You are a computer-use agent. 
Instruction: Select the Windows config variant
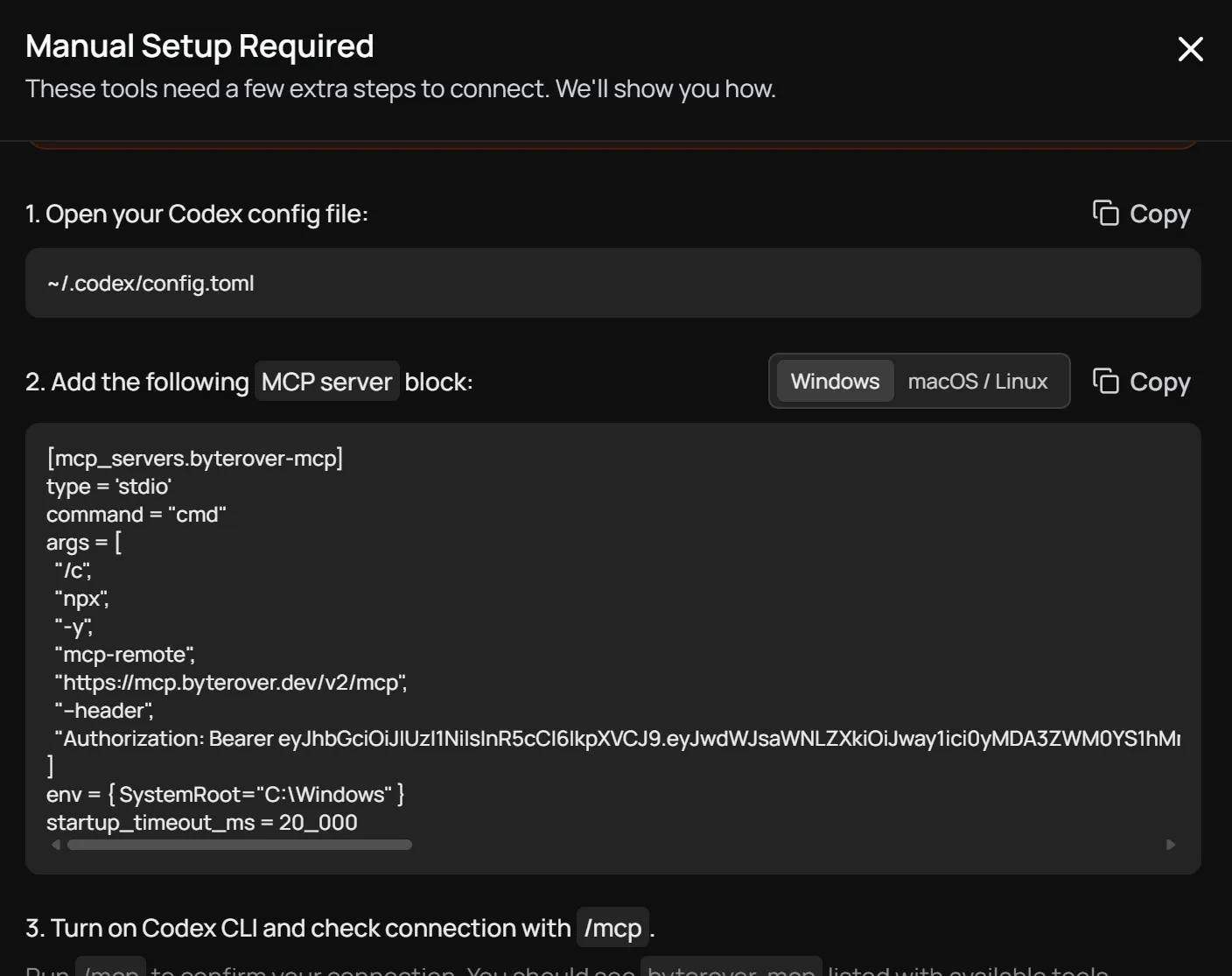coord(835,382)
